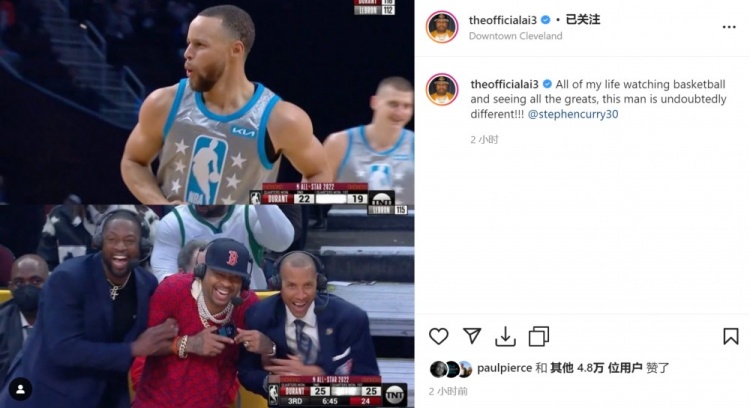Open theofficialai3 username in header
This screenshot has width=750, height=408.
(503, 20)
